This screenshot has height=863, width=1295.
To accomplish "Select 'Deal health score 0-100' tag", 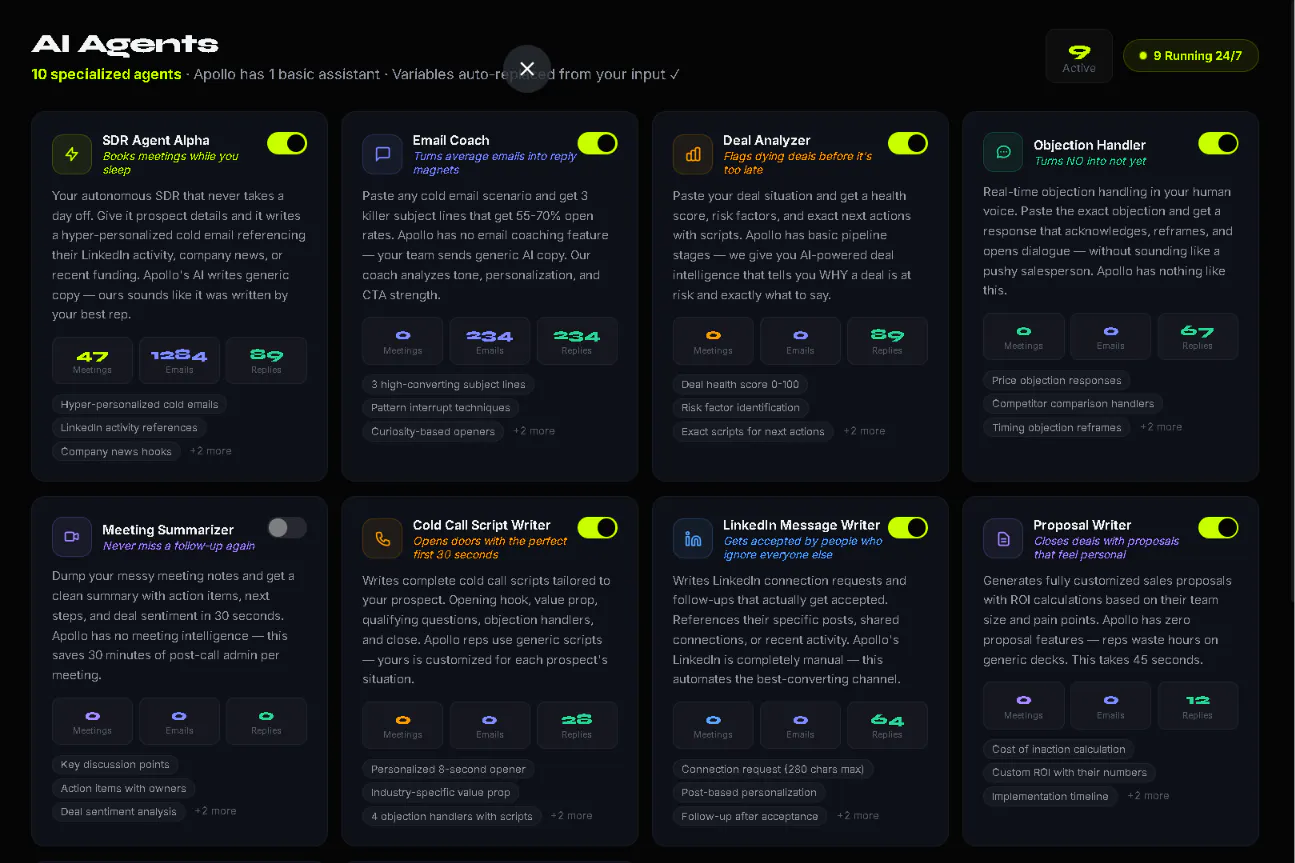I will tap(741, 384).
